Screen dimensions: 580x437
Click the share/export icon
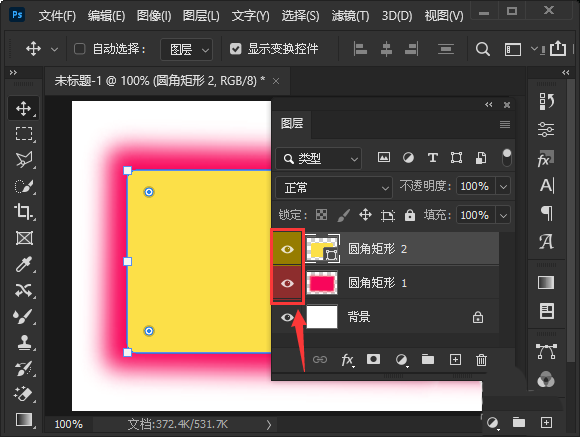557,48
